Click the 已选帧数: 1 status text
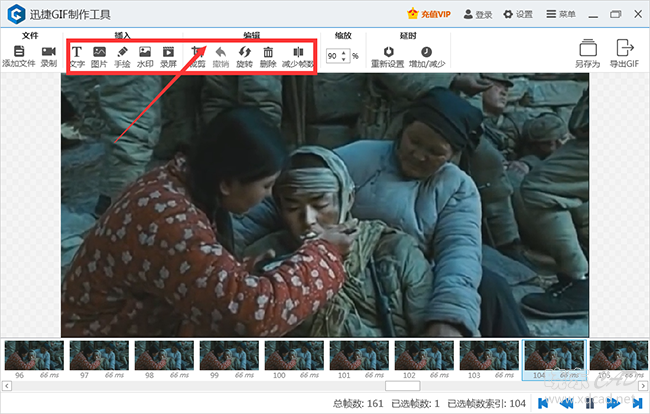Image resolution: width=650 pixels, height=414 pixels. point(415,403)
